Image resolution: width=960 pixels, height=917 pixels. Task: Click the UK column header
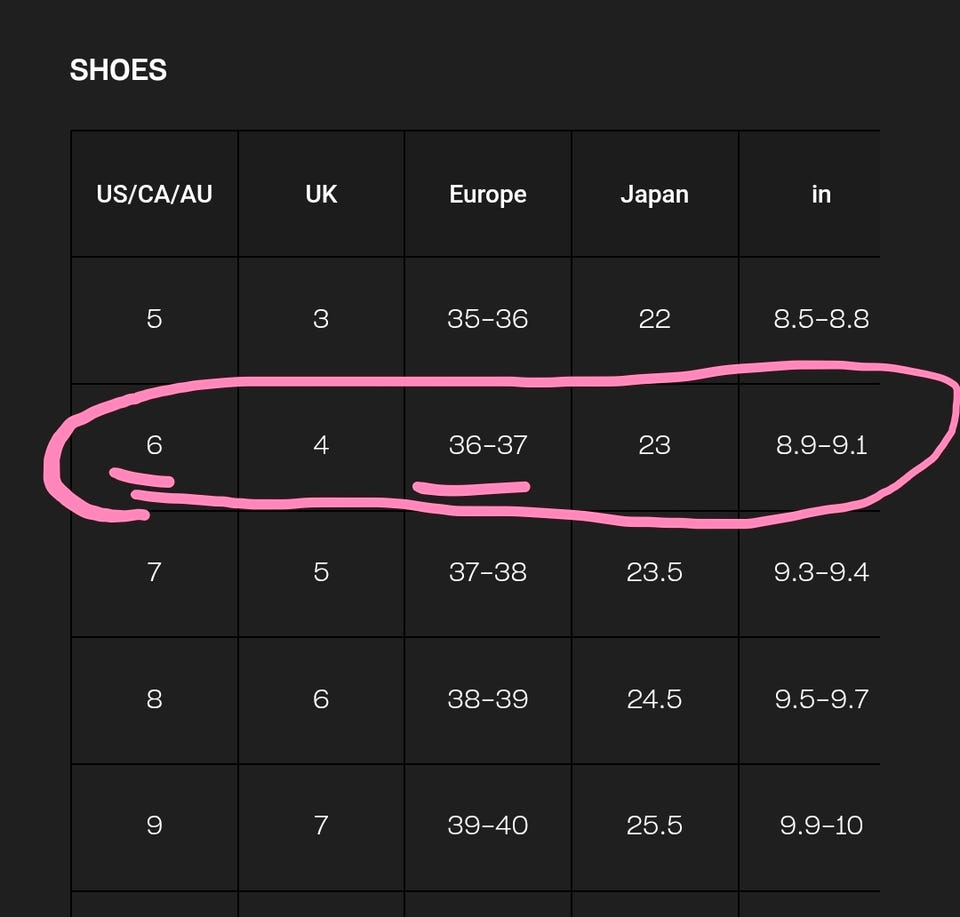[x=321, y=194]
